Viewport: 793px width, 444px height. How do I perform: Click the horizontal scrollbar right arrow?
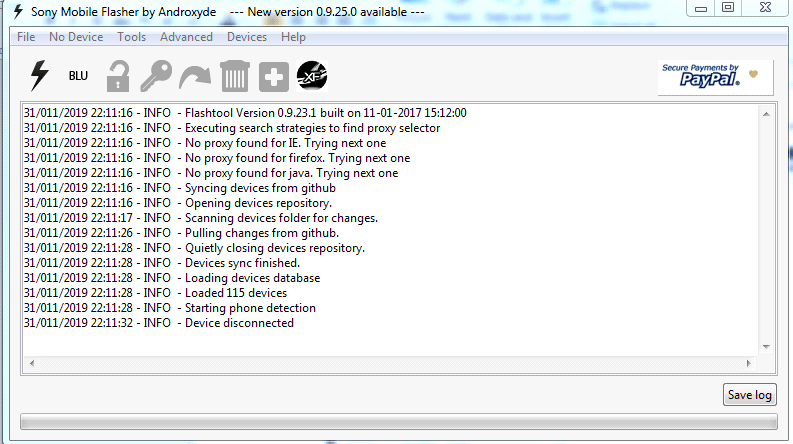tap(749, 363)
